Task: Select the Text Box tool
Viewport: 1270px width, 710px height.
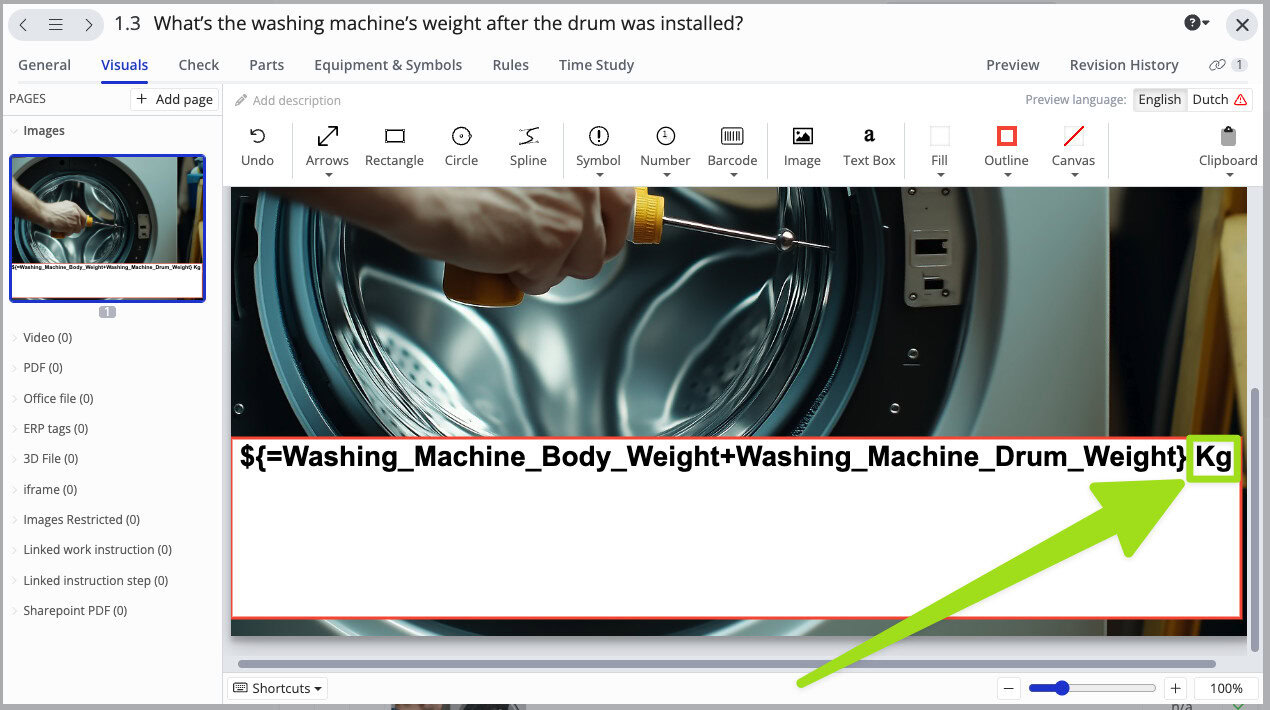Action: [869, 146]
